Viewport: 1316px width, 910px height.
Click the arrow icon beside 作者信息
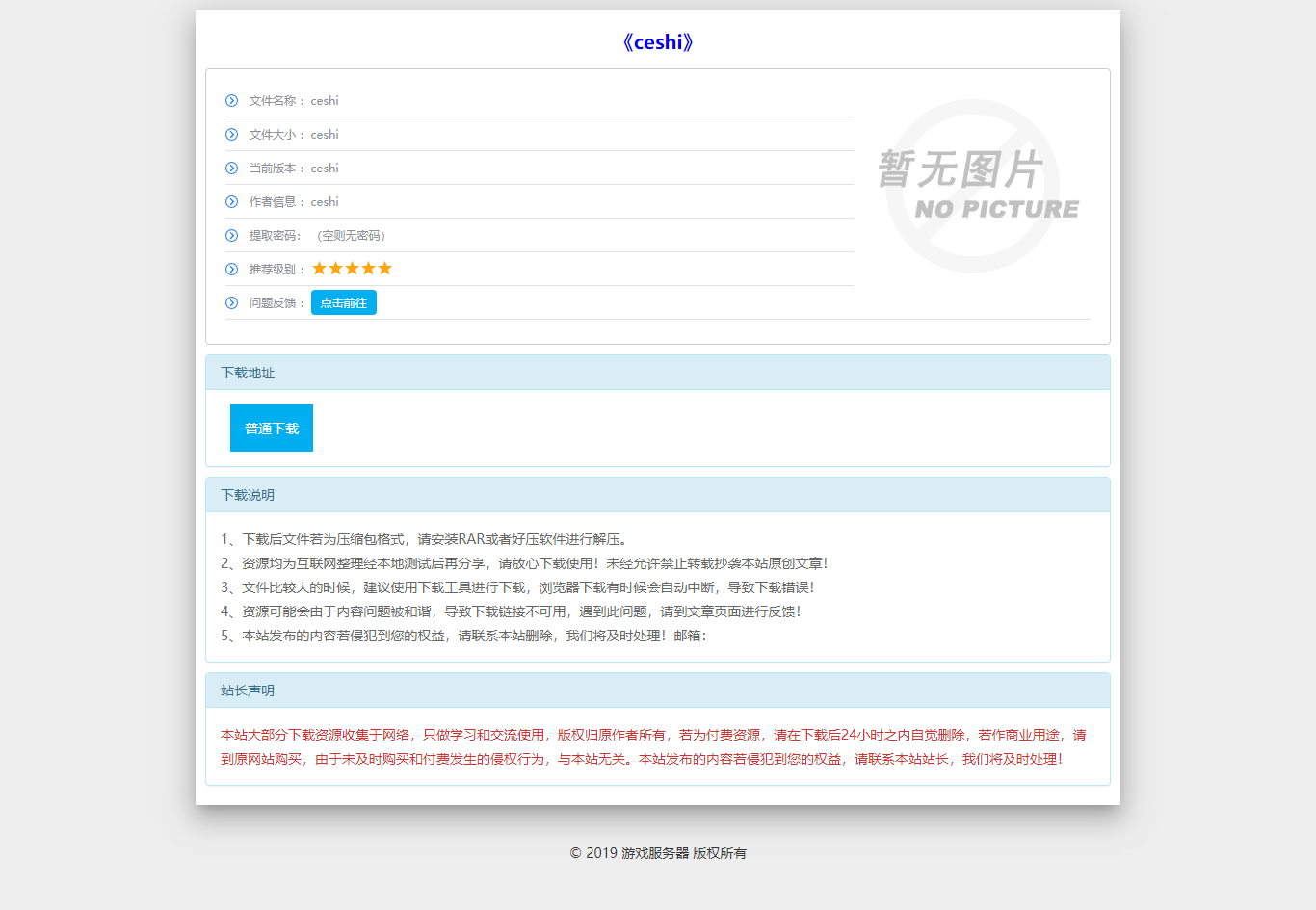(x=231, y=202)
